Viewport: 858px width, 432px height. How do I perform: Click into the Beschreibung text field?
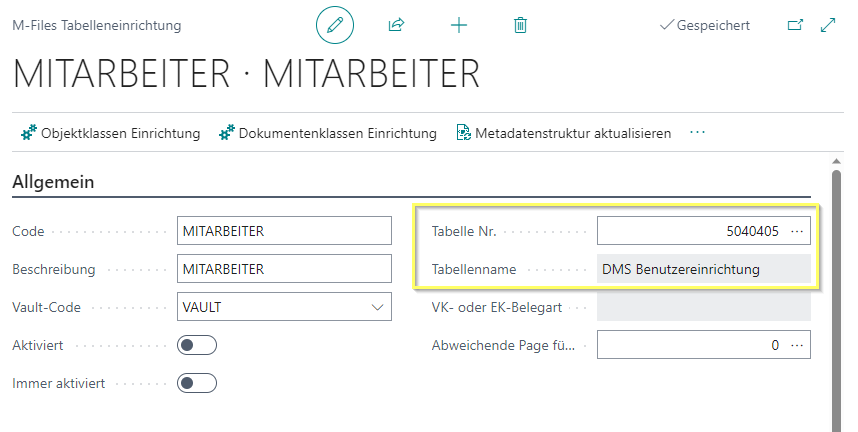284,269
